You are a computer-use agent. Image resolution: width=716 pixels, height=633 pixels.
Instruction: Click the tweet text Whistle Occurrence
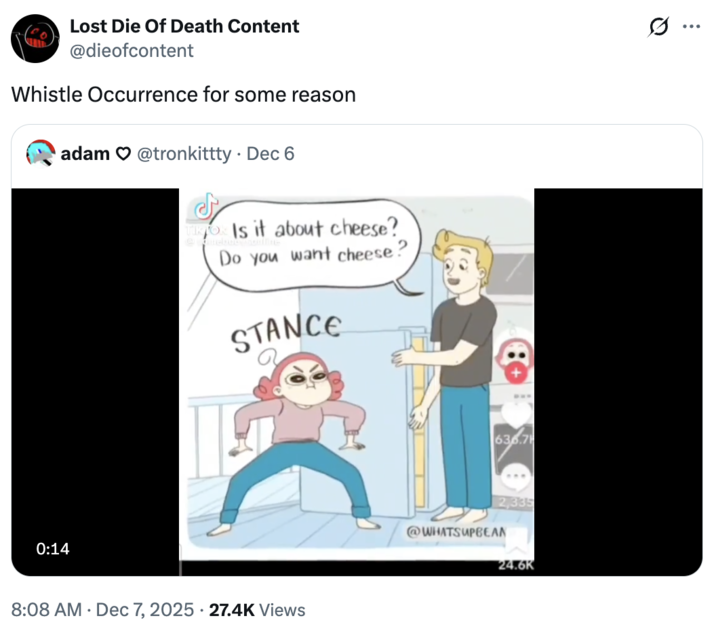click(x=183, y=95)
